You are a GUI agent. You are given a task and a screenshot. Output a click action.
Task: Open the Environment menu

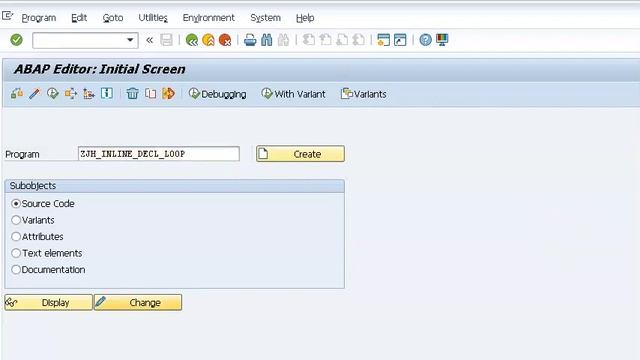(x=208, y=18)
